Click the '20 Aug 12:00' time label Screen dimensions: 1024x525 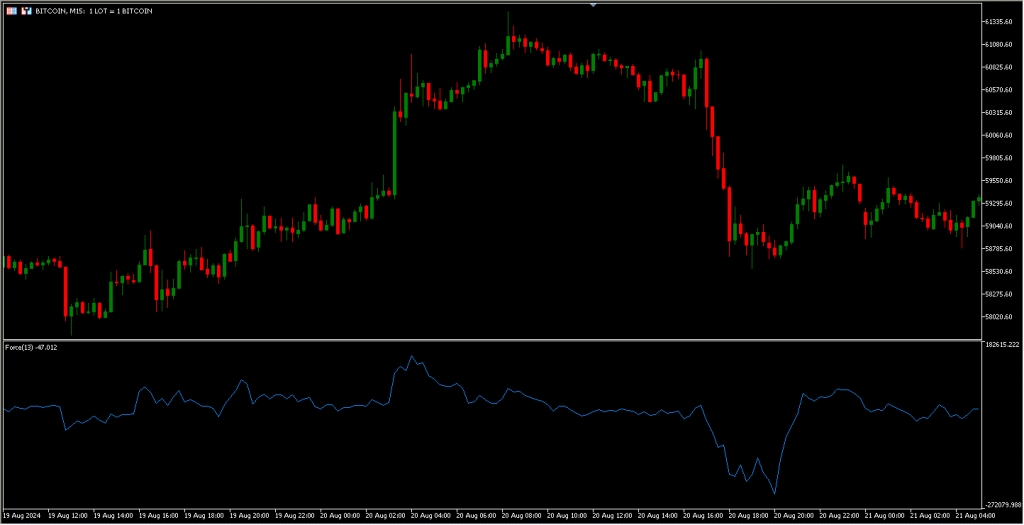[613, 515]
